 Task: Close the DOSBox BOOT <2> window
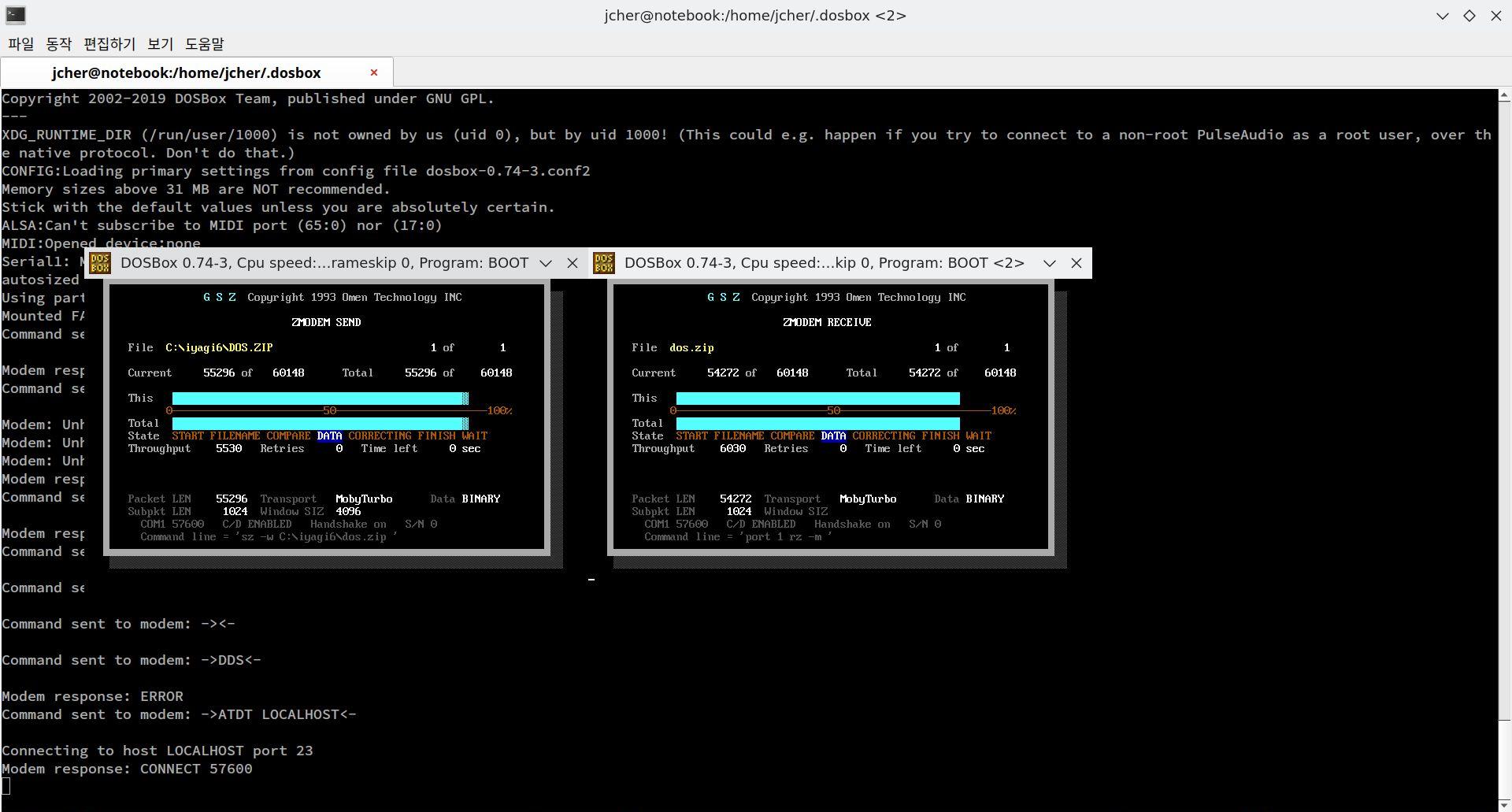pos(1077,263)
